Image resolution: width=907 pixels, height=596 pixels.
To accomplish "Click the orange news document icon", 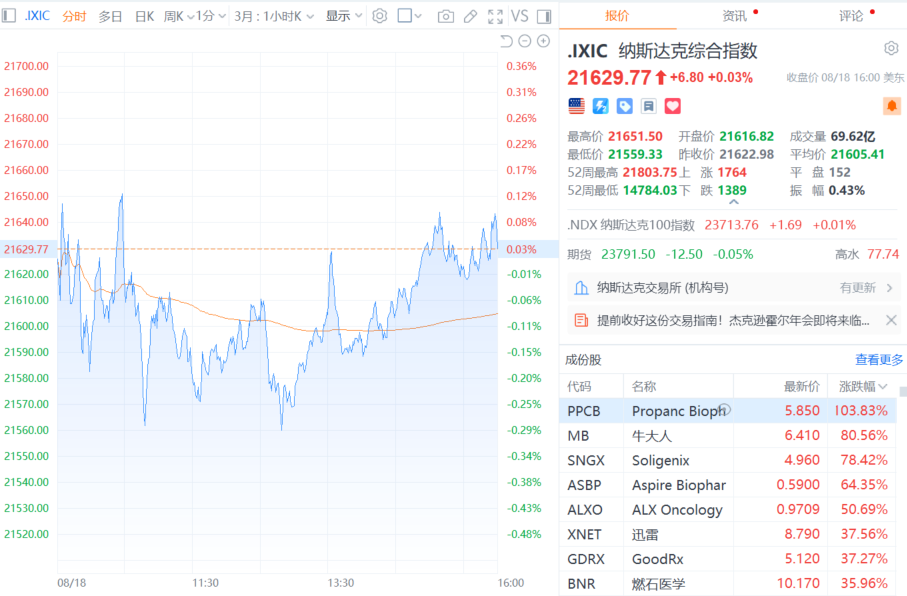I will [581, 320].
